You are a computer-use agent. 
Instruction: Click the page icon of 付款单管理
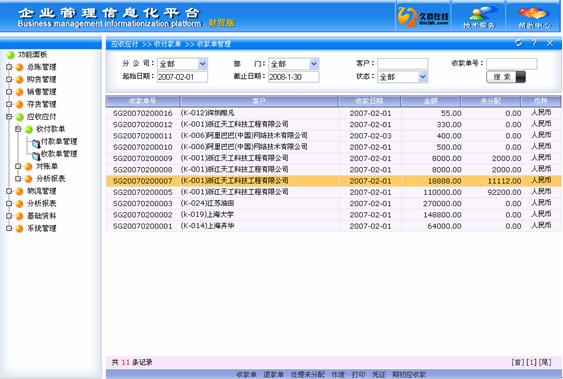point(36,143)
